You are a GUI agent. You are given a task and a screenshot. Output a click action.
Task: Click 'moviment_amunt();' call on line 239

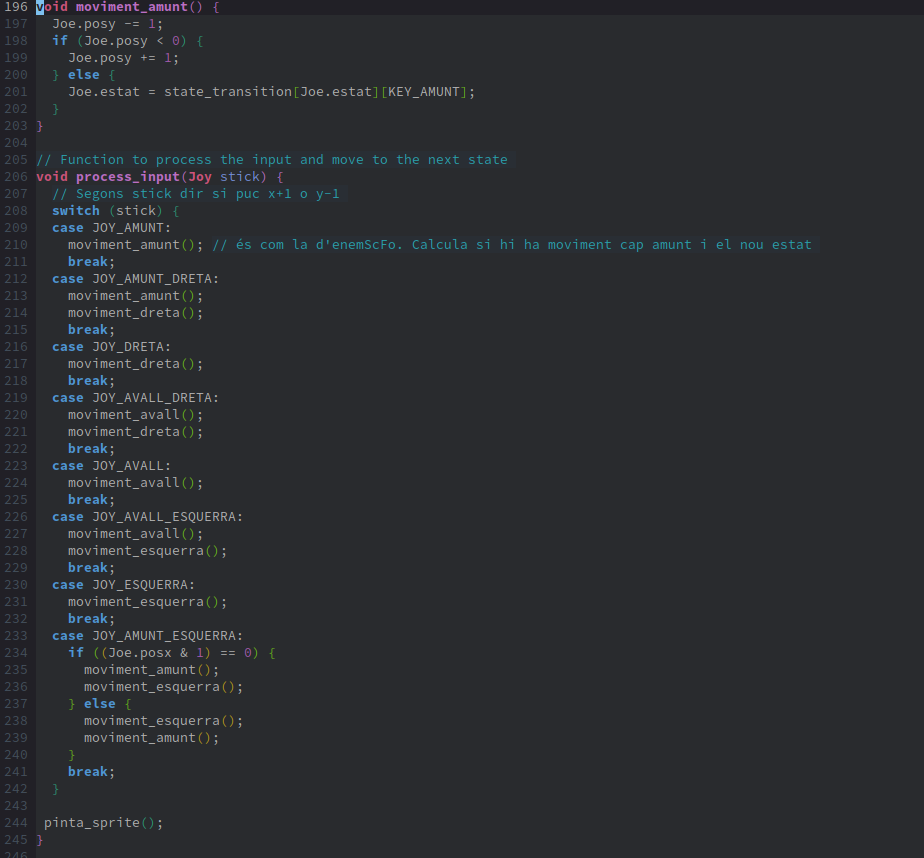(151, 738)
